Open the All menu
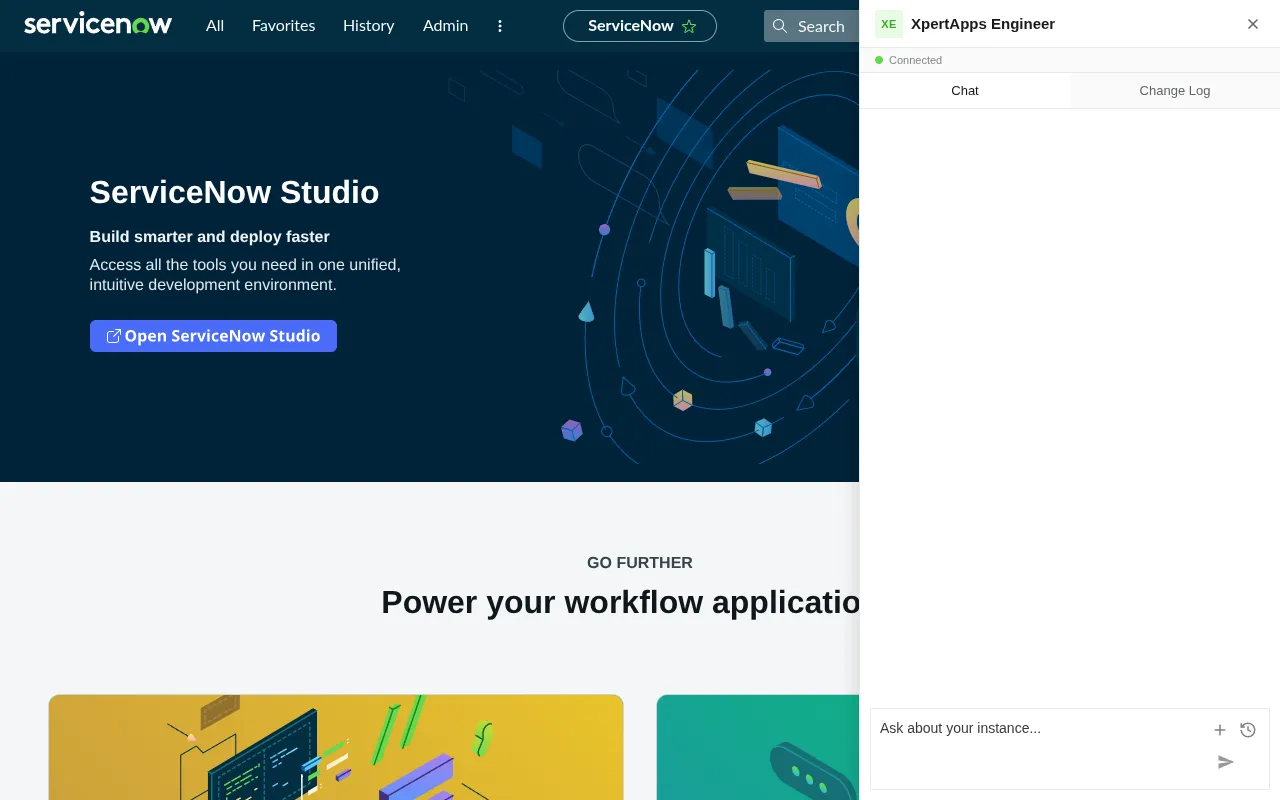This screenshot has height=800, width=1280. click(215, 26)
